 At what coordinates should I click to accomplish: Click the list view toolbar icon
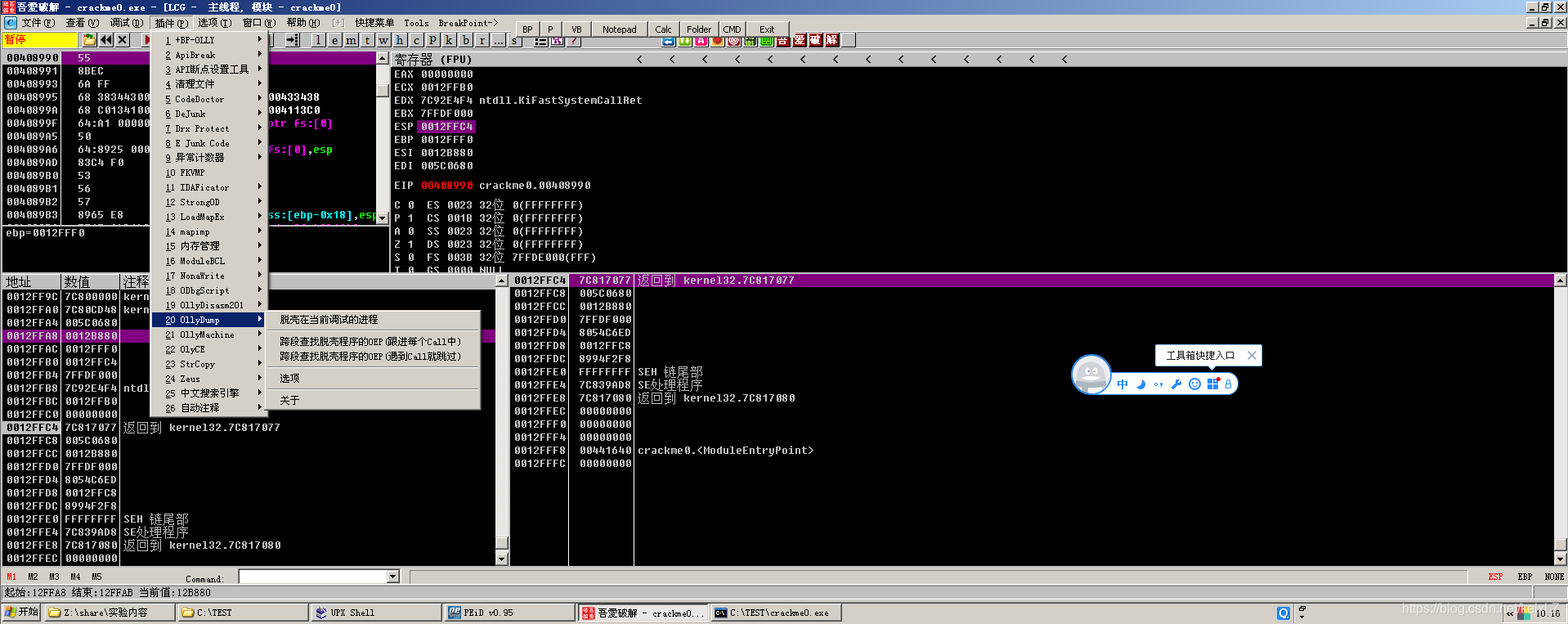[540, 40]
